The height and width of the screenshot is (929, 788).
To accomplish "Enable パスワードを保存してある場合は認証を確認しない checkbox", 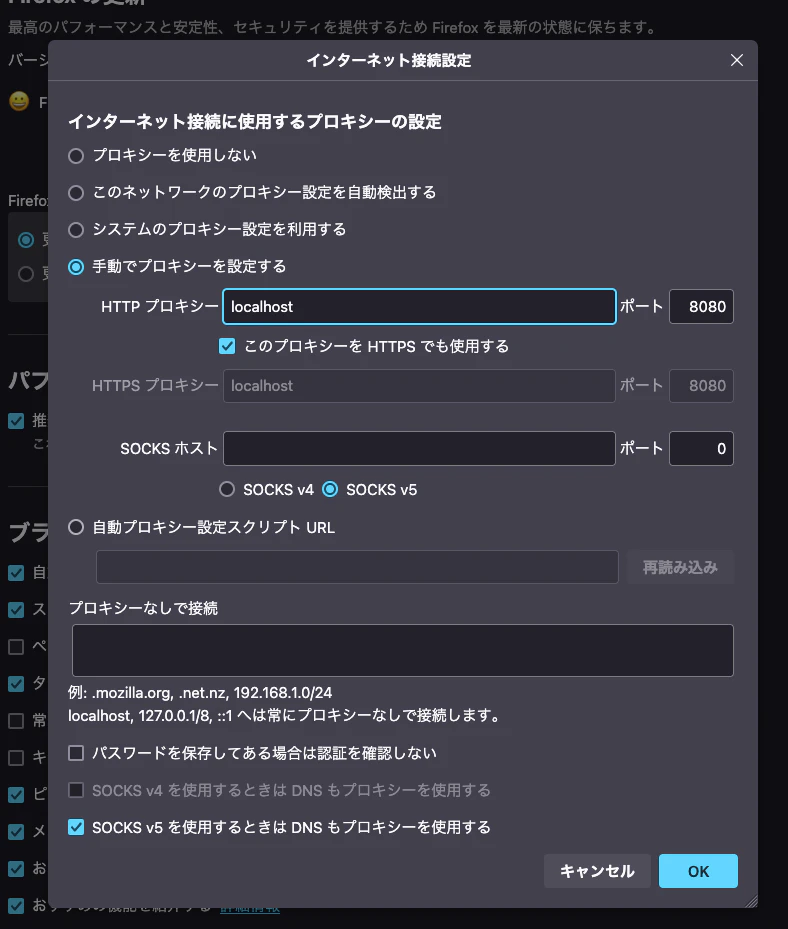I will (76, 752).
